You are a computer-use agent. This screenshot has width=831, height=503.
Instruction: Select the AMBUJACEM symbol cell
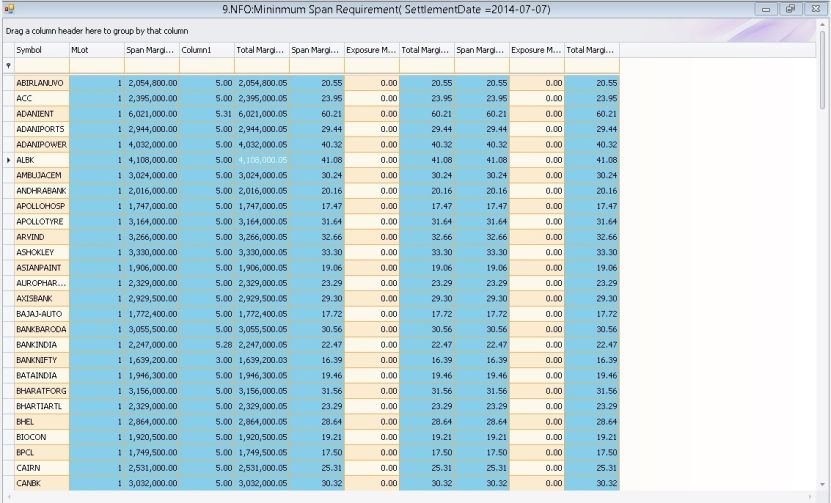(x=41, y=175)
